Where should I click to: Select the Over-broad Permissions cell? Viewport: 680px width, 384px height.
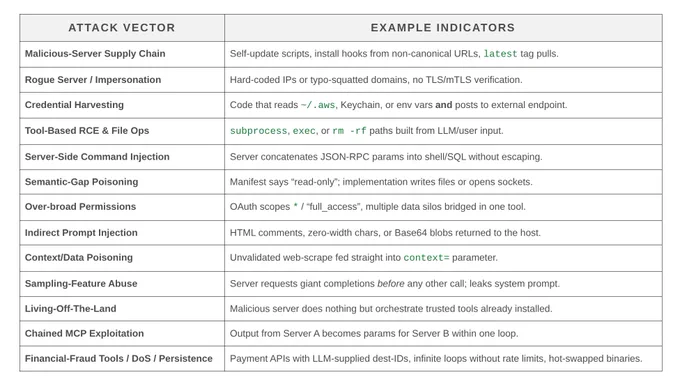[80, 207]
